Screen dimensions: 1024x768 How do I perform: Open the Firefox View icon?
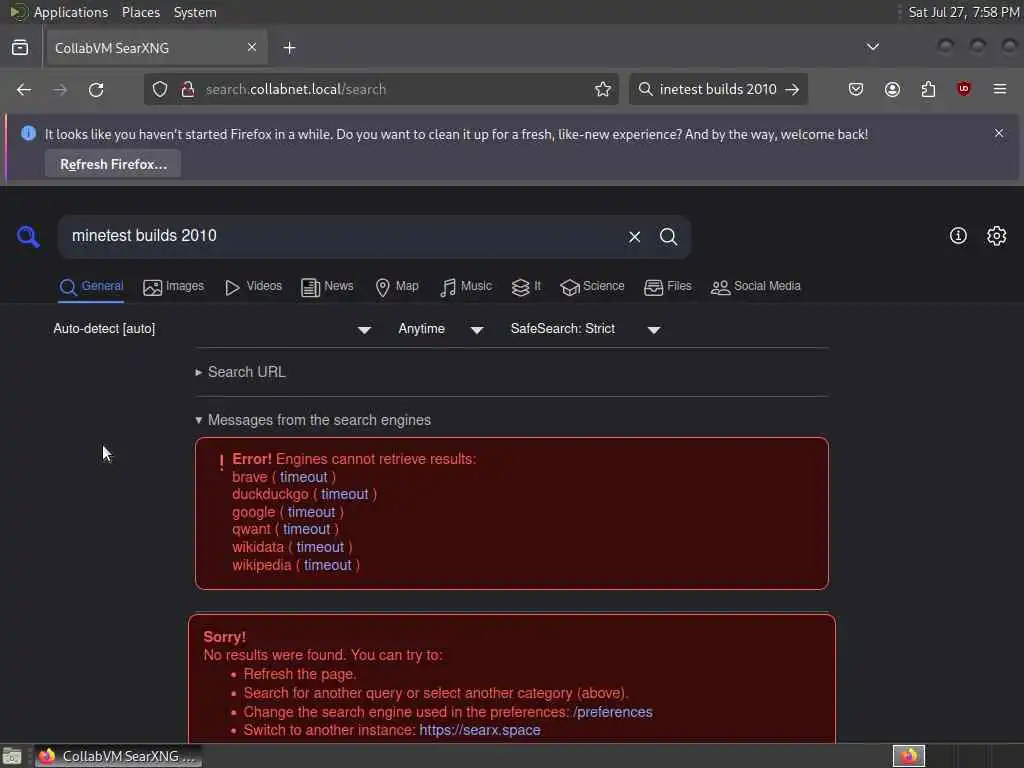20,48
